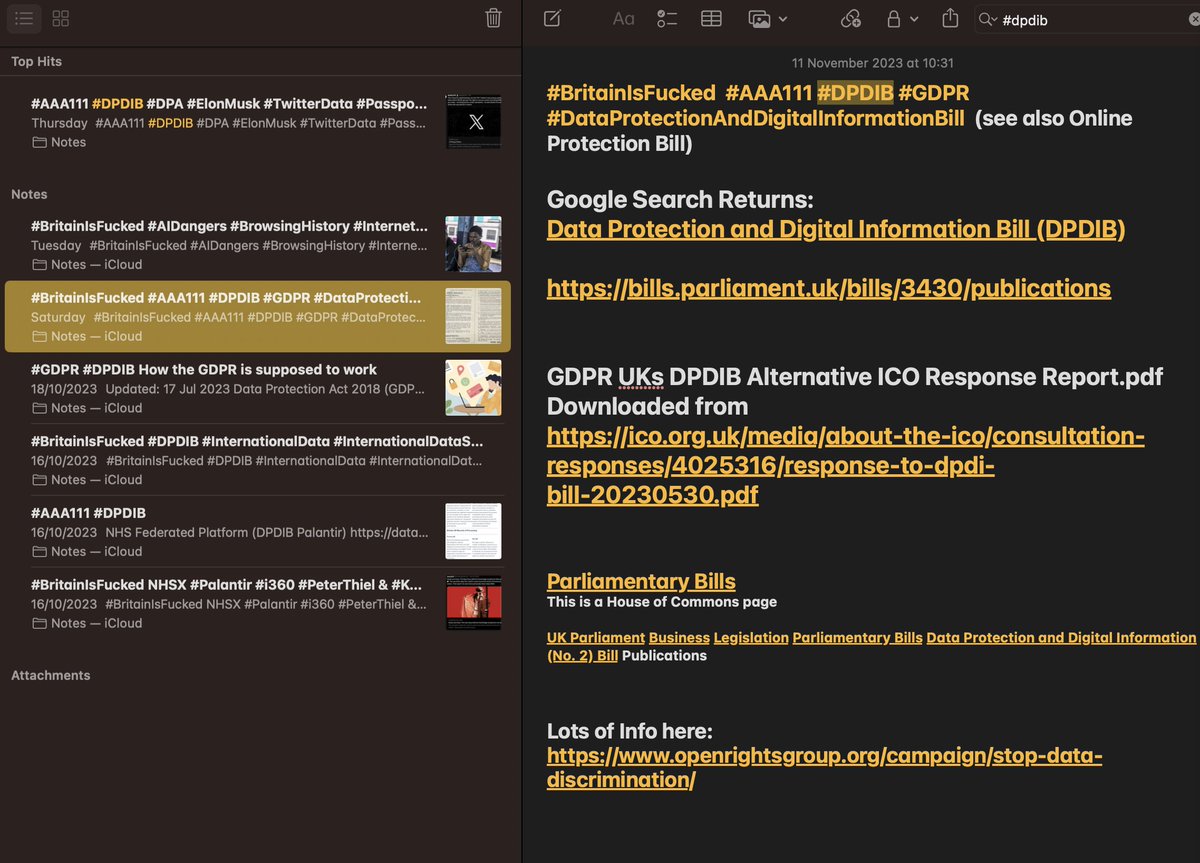This screenshot has height=863, width=1200.
Task: Click the highlighted #DPDIB tag in note
Action: point(855,92)
